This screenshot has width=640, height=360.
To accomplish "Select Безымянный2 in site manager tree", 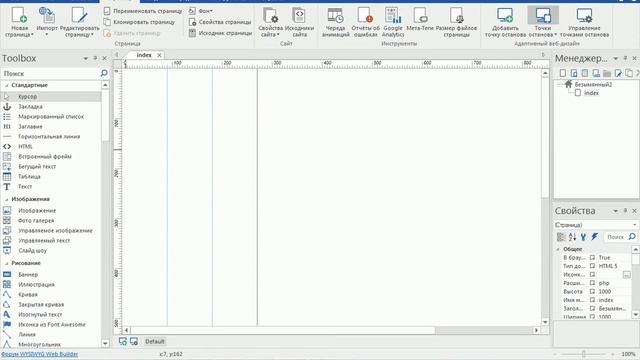I will pyautogui.click(x=593, y=84).
